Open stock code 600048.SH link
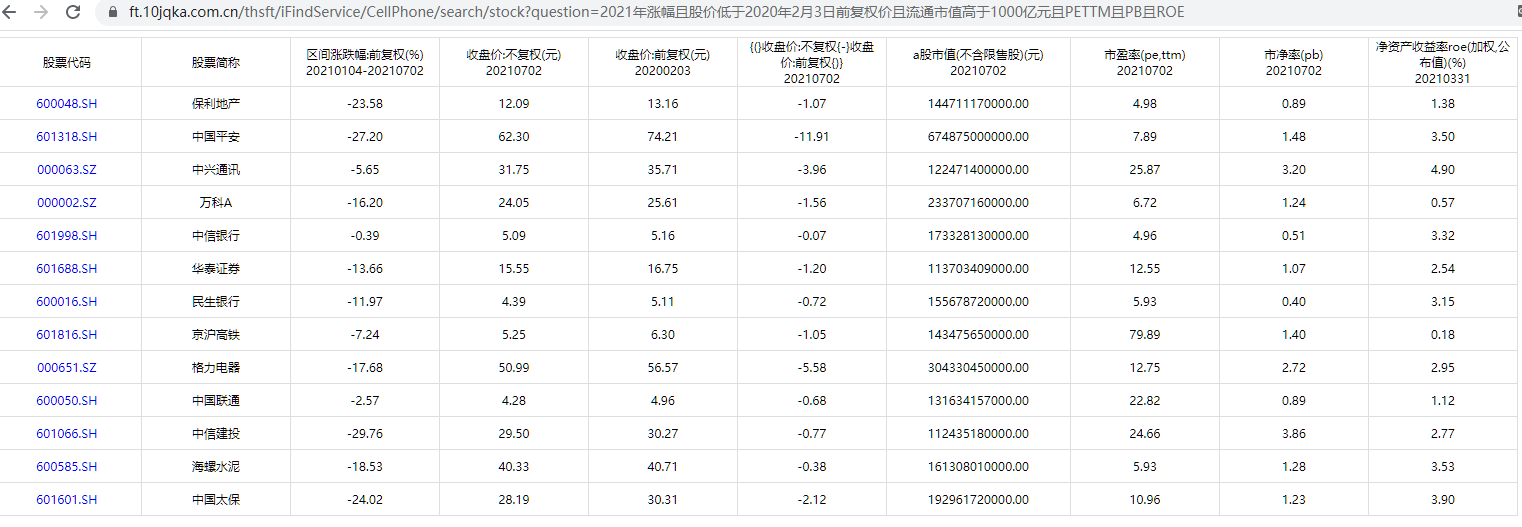The width and height of the screenshot is (1522, 527). coord(67,104)
